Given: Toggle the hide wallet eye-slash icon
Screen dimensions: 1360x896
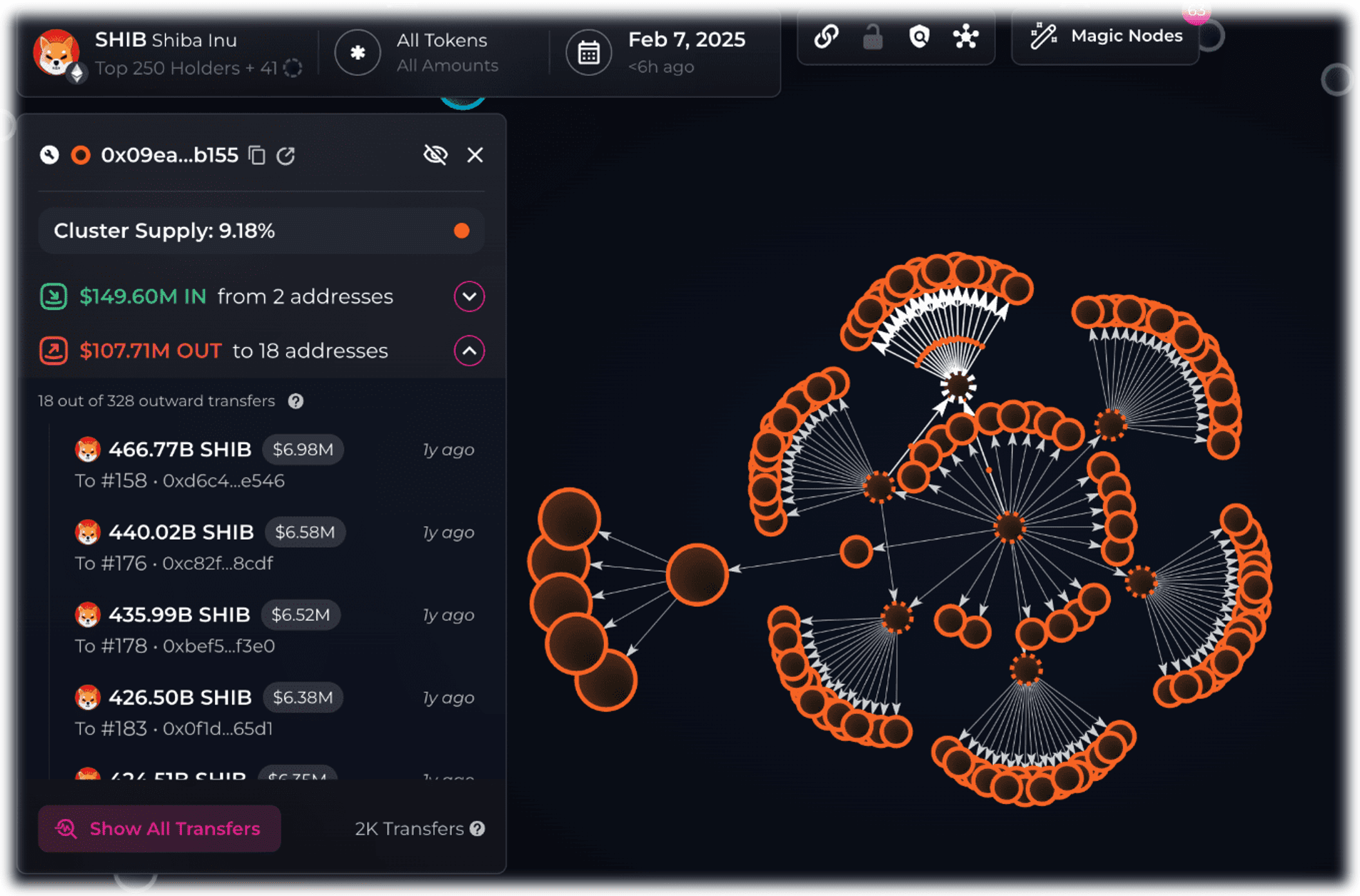Looking at the screenshot, I should (x=435, y=154).
